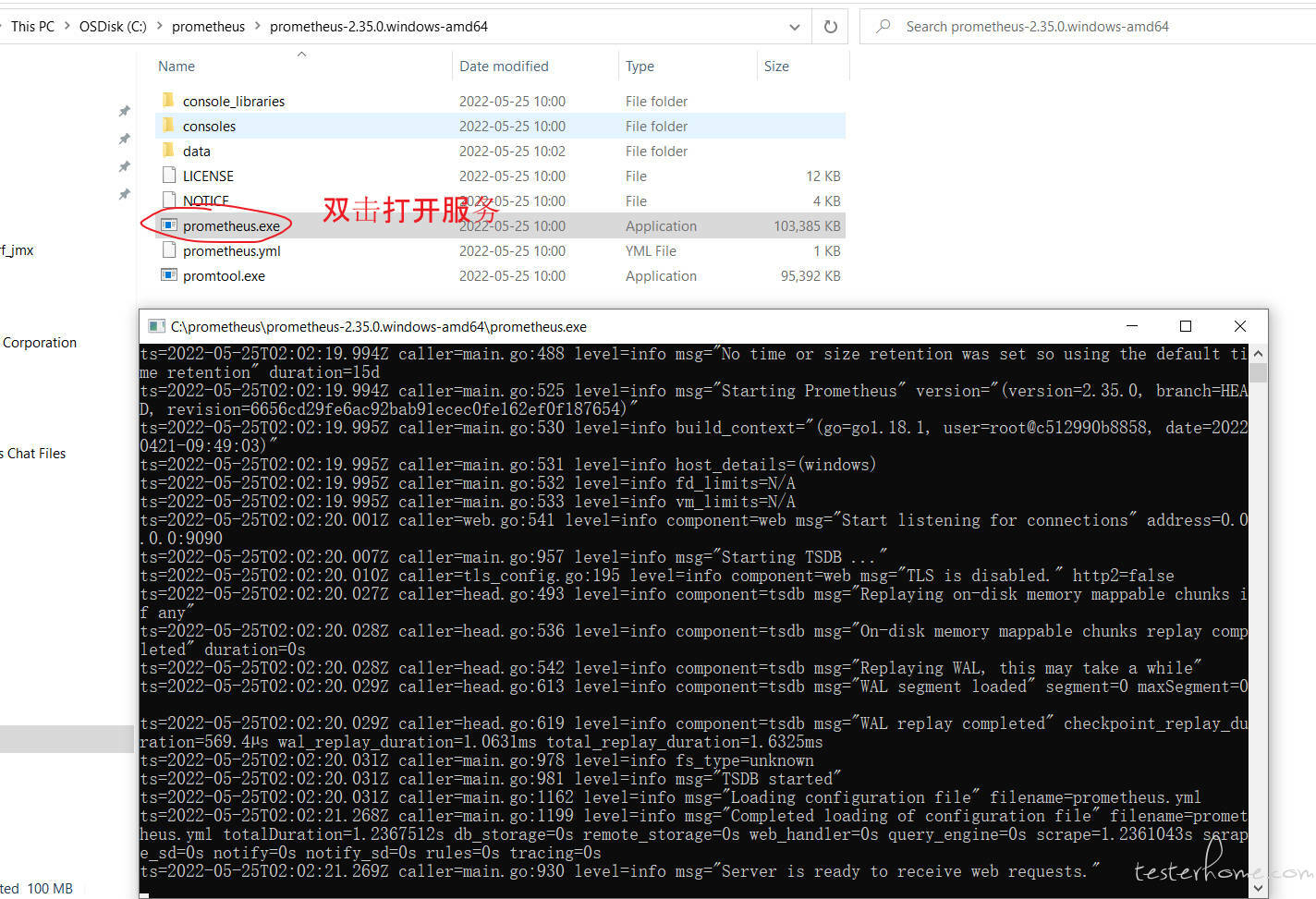Select the LICENSE file name
This screenshot has width=1316, height=899.
tap(208, 176)
